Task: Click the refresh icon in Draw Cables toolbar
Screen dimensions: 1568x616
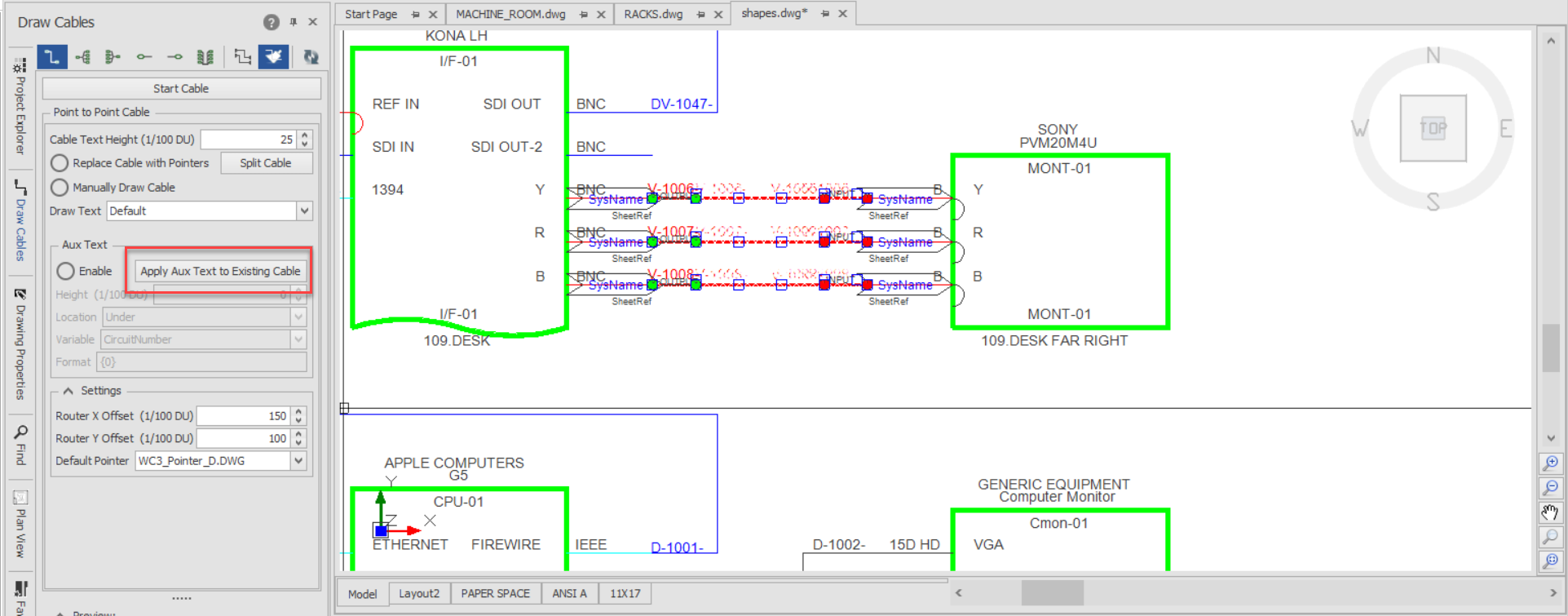Action: click(x=311, y=56)
